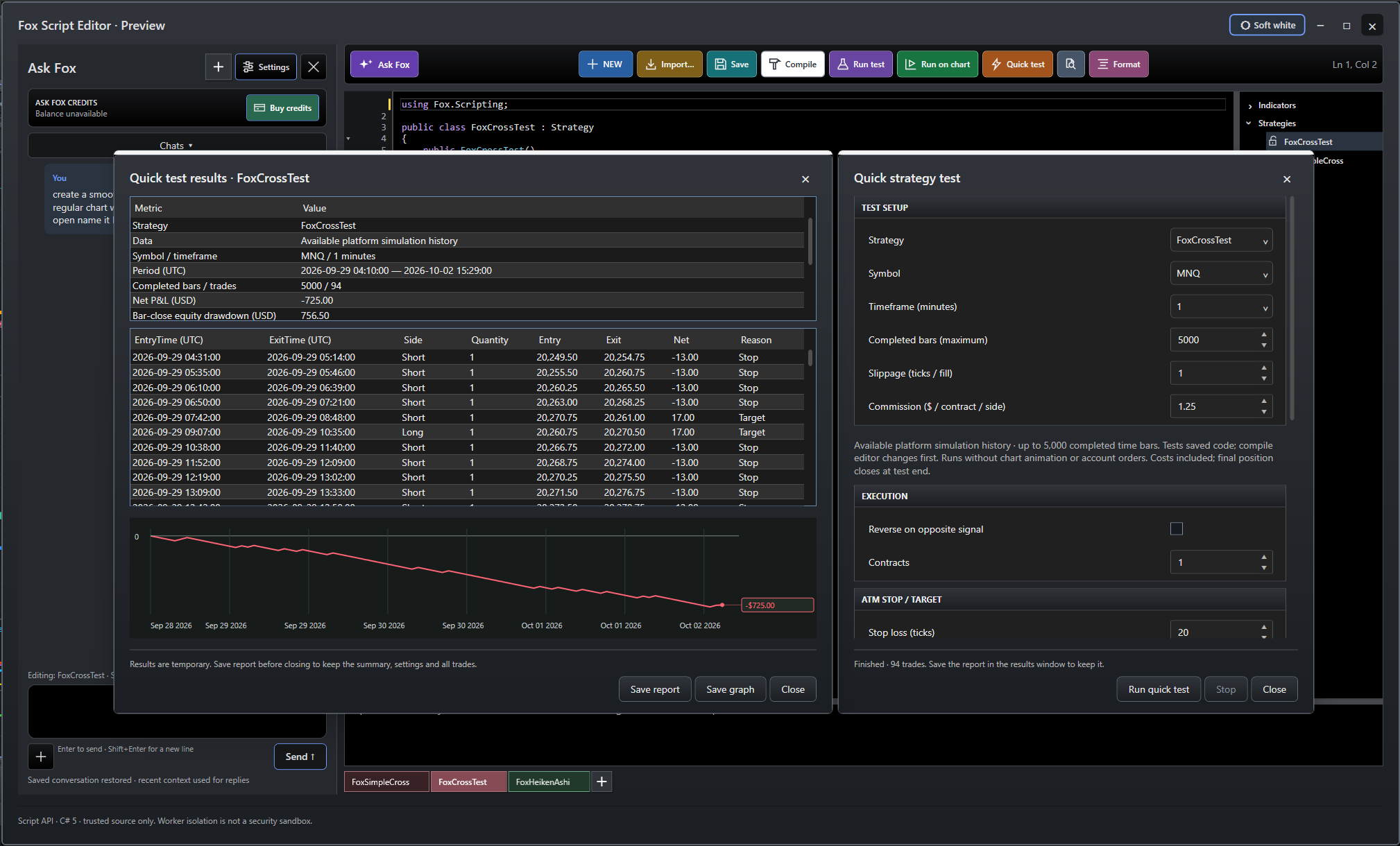The image size is (1400, 846).
Task: Select FoxCrossTest in the Strategies tree
Action: click(1308, 141)
